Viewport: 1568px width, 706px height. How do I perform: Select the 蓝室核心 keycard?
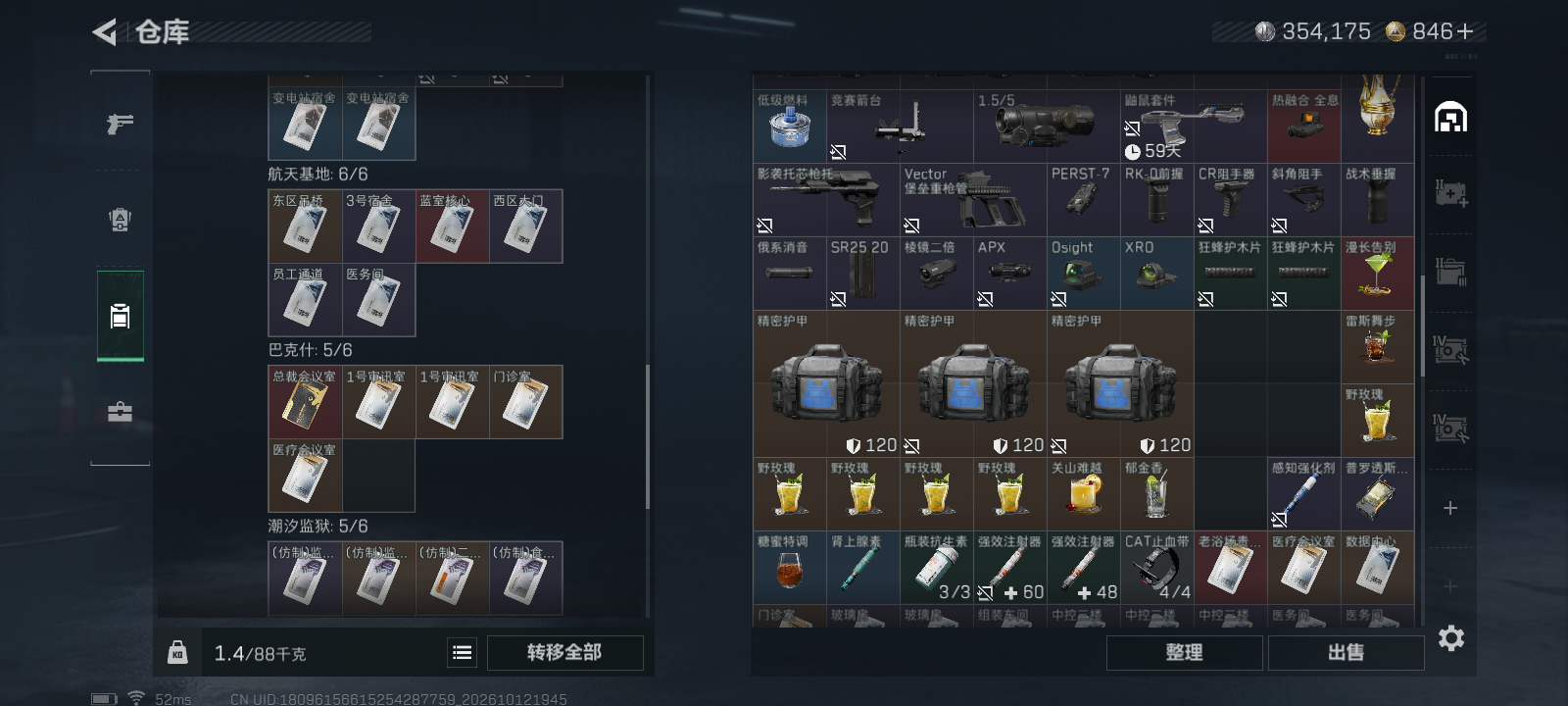point(452,226)
